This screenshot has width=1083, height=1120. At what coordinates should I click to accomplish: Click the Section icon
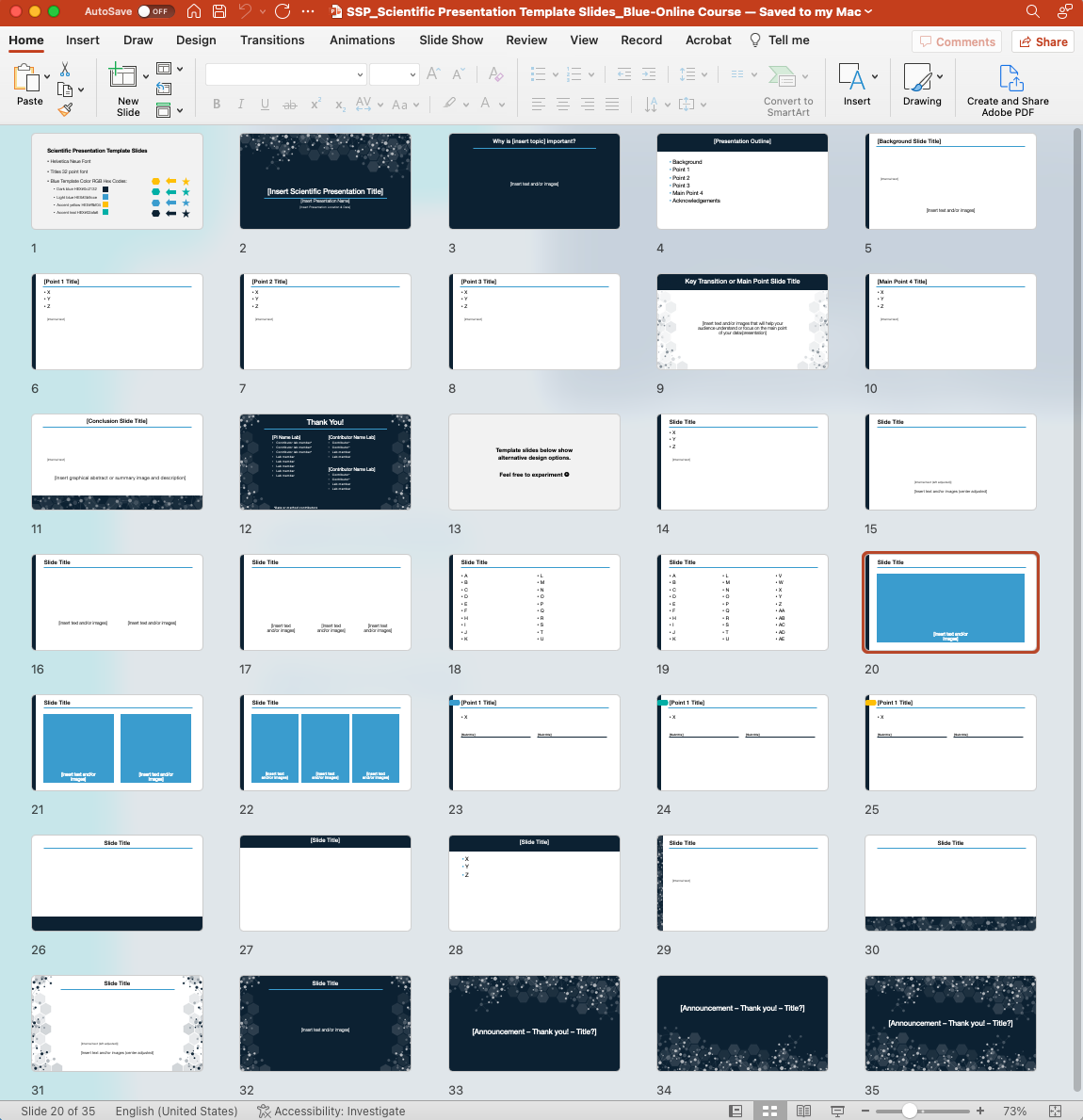(x=164, y=110)
